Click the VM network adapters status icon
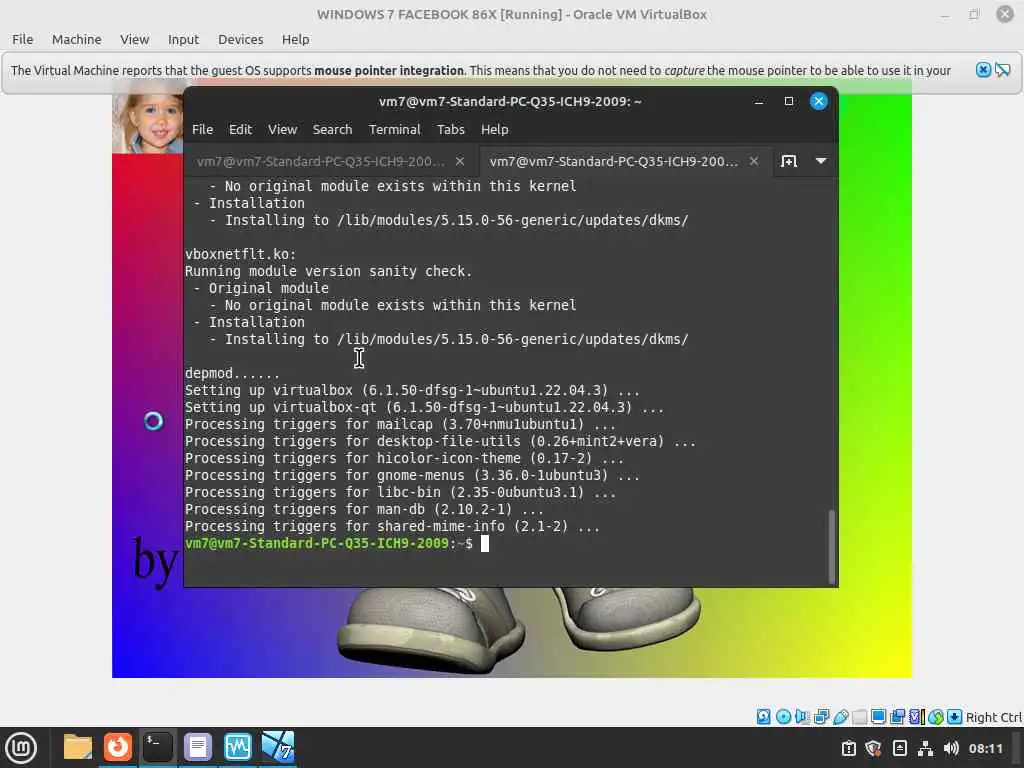 pyautogui.click(x=821, y=717)
